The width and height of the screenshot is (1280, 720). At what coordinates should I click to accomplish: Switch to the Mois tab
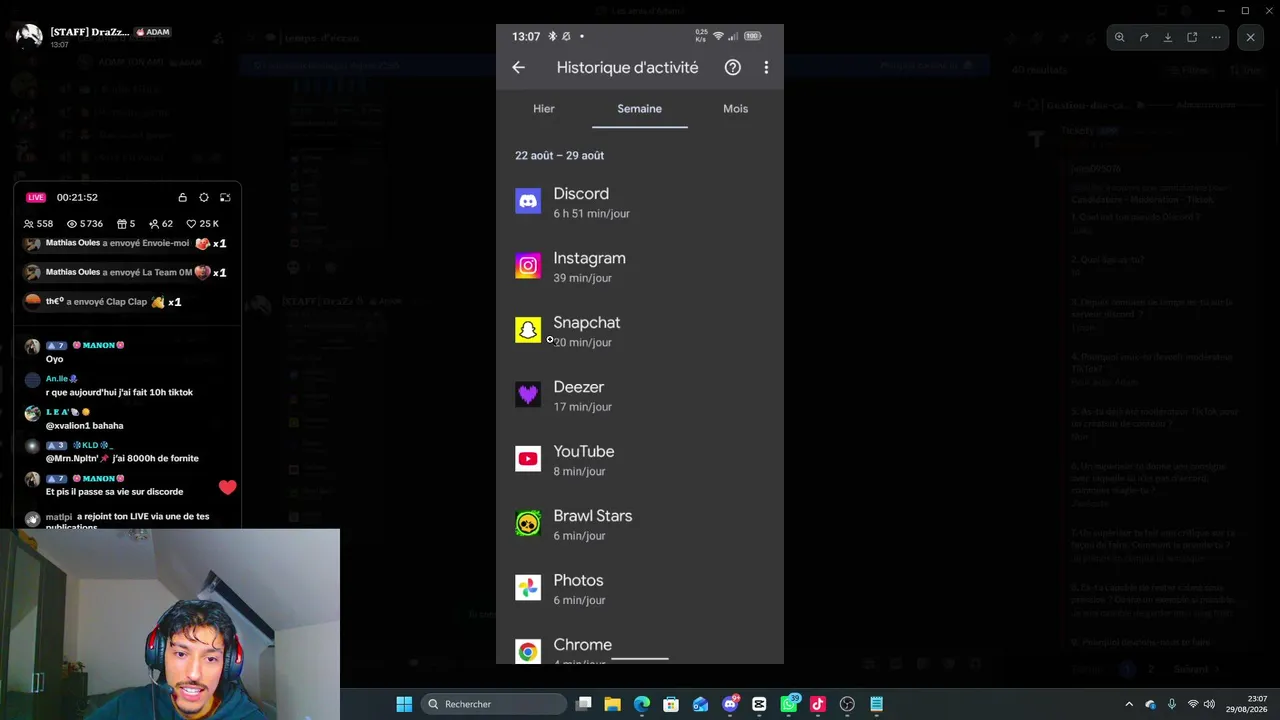click(735, 108)
